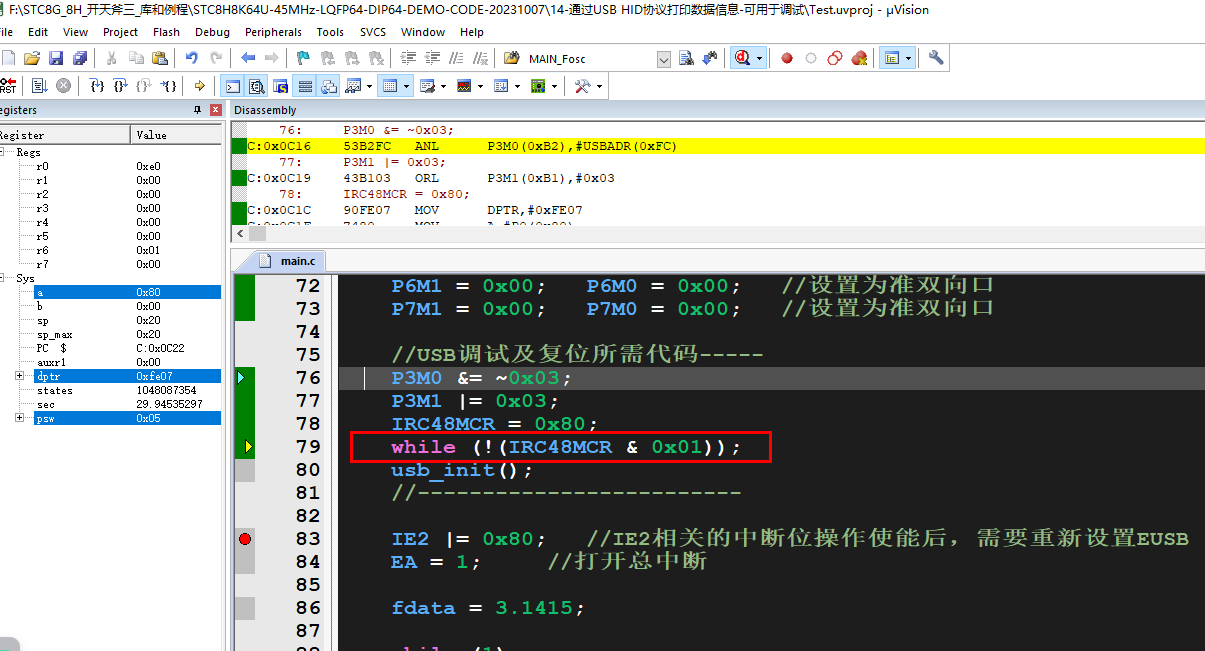Open the View menu
The height and width of the screenshot is (651, 1205).
tap(76, 32)
